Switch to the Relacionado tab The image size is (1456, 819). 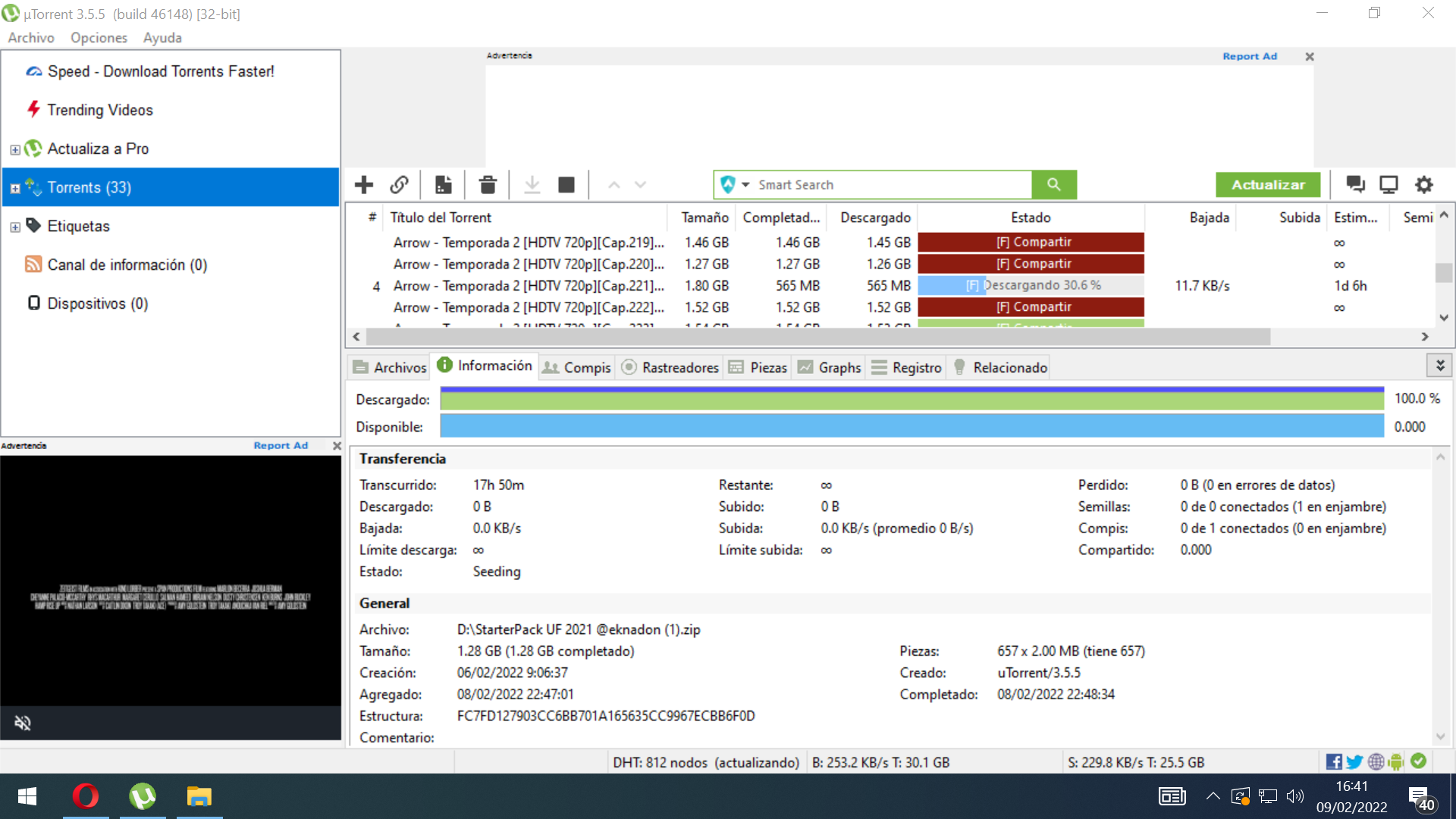point(999,367)
